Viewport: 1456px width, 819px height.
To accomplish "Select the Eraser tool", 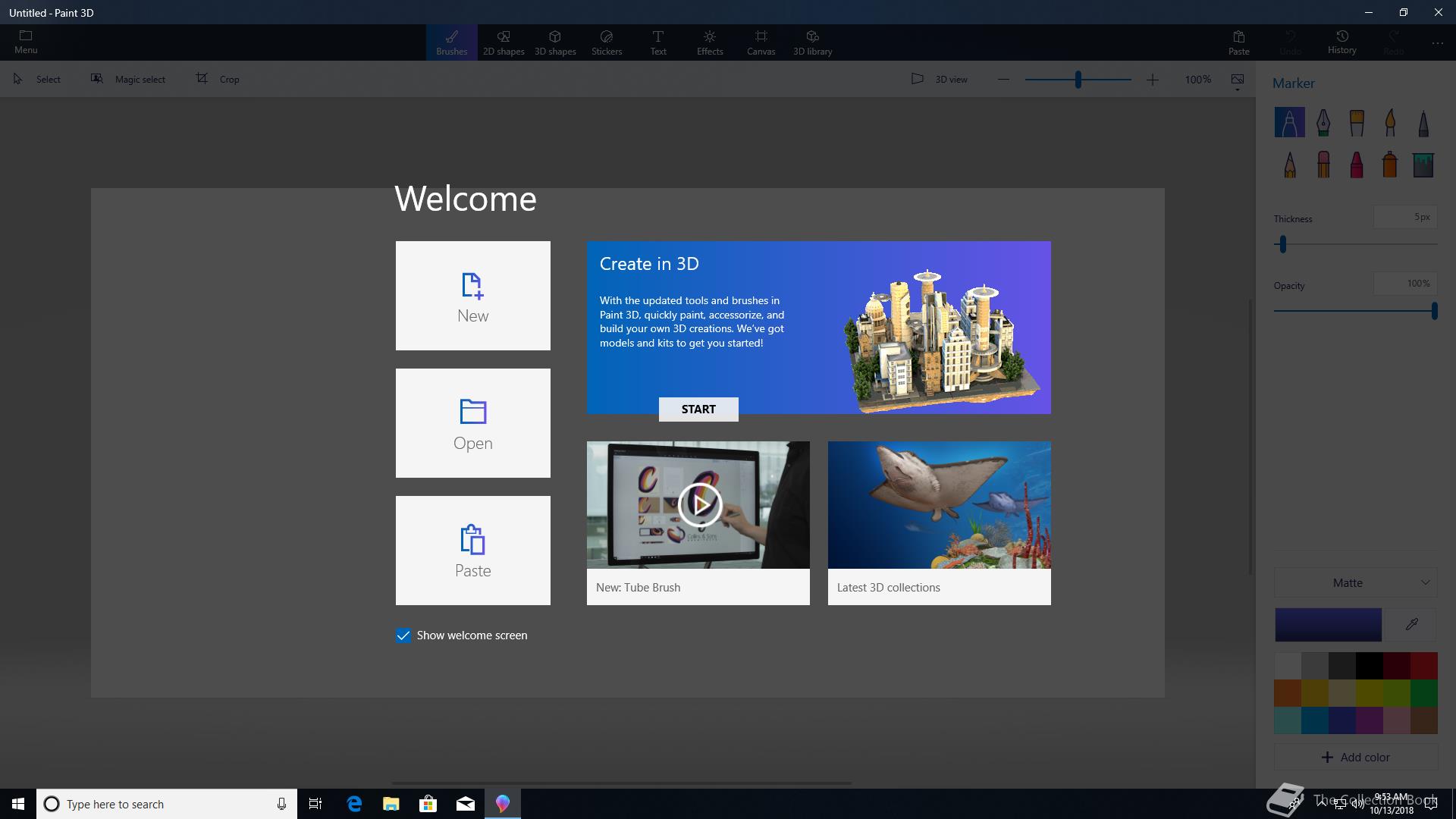I will tap(1323, 164).
